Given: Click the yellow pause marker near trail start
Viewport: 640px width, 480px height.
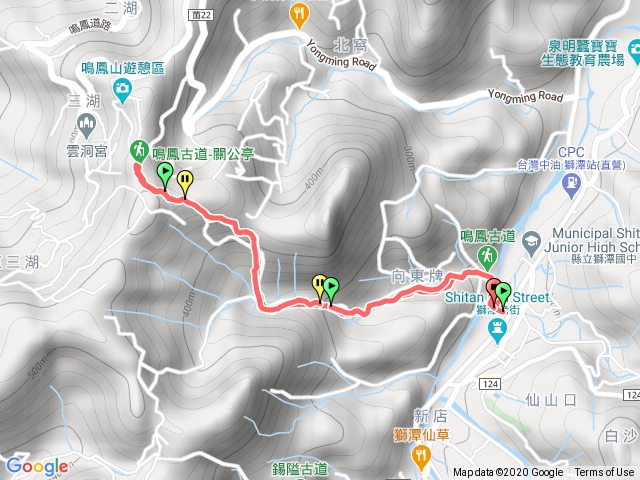Looking at the screenshot, I should (x=185, y=182).
